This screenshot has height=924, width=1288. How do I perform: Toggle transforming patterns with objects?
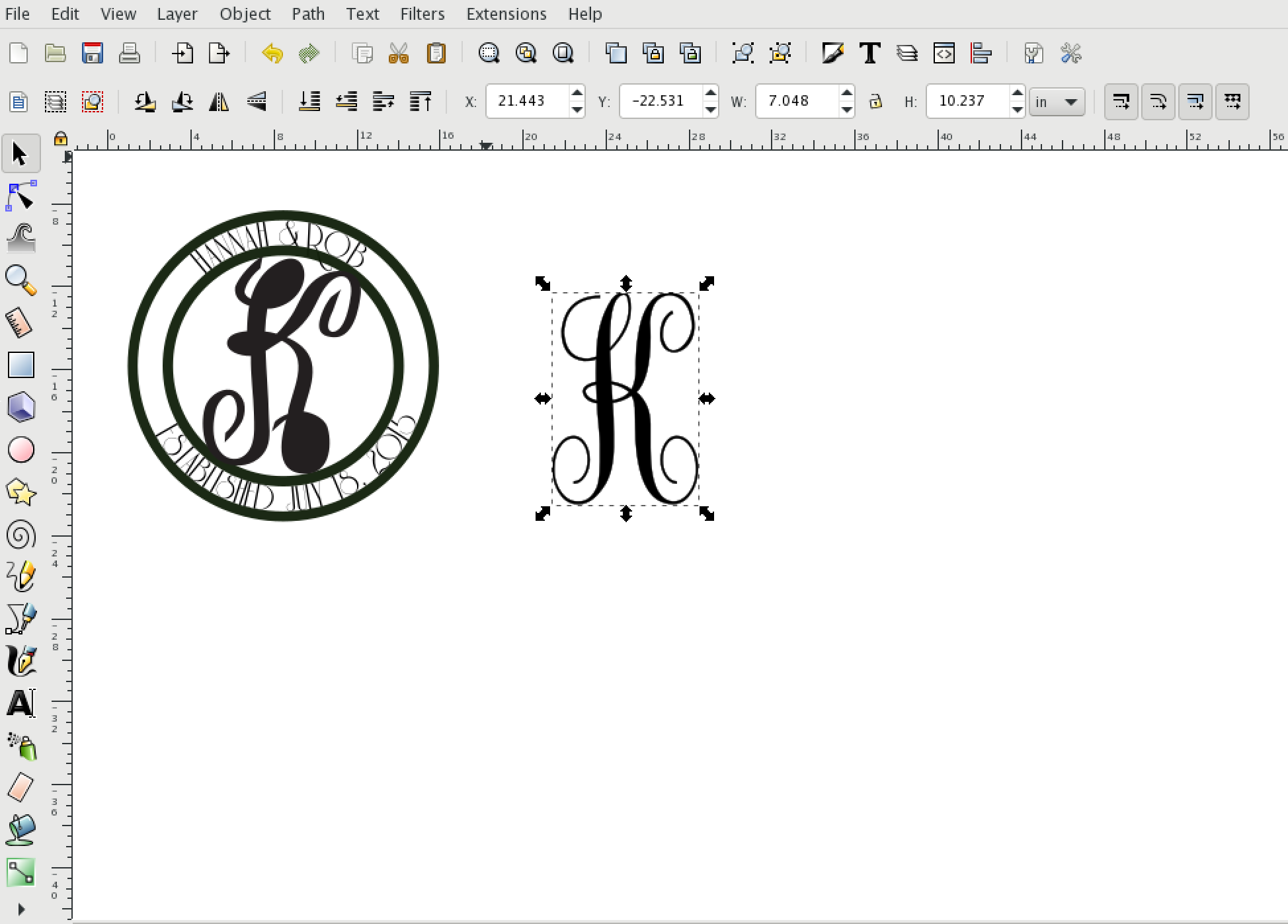1232,101
